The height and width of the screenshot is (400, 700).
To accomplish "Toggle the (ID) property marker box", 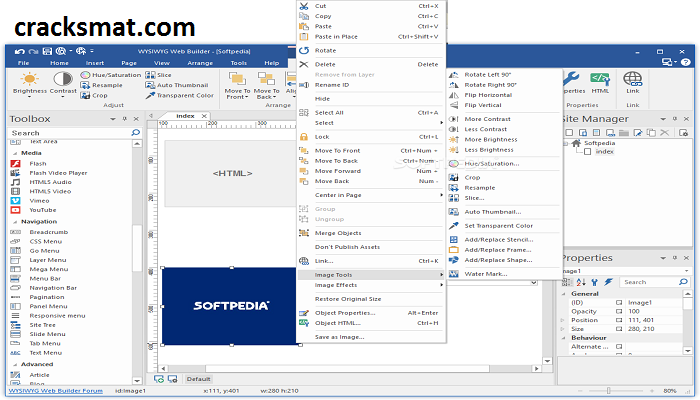I will click(x=619, y=303).
